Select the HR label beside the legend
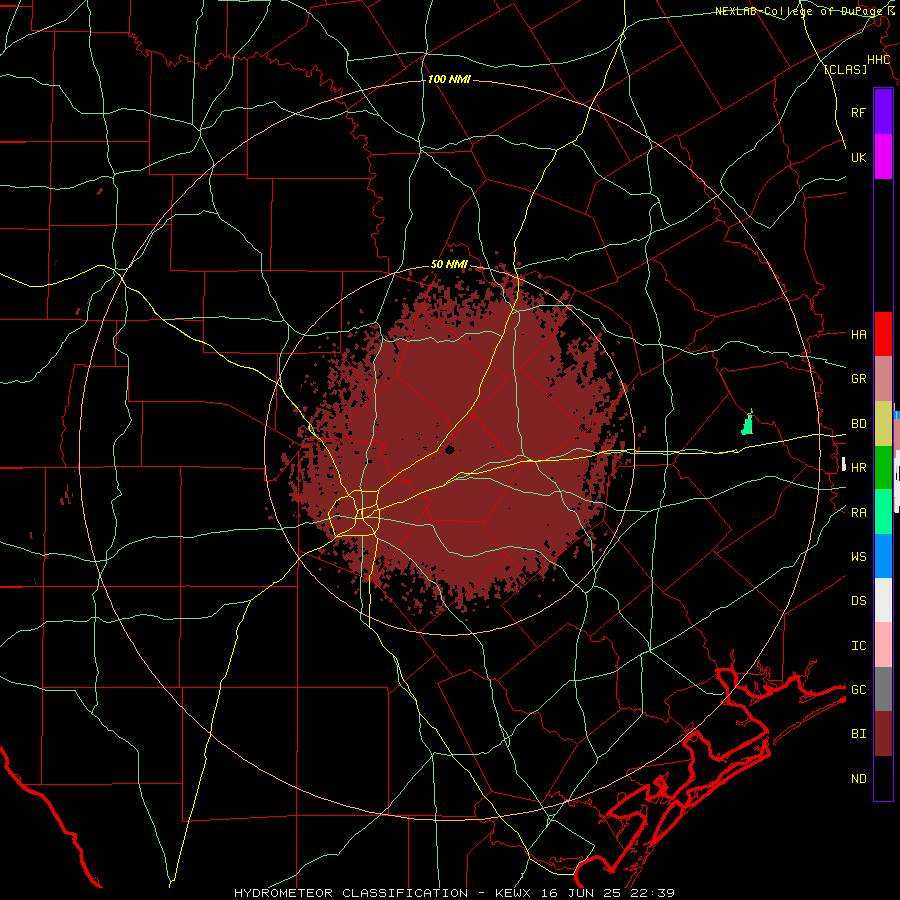The height and width of the screenshot is (900, 900). 858,468
